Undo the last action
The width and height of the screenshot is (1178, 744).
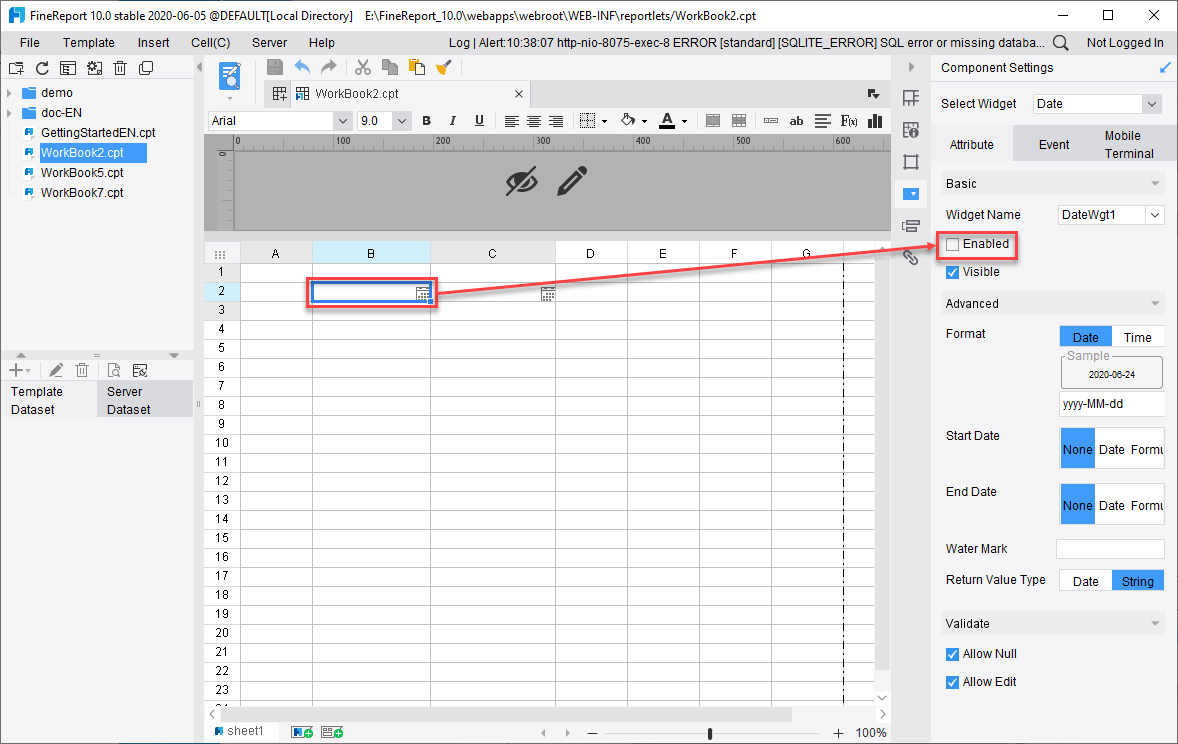[302, 68]
